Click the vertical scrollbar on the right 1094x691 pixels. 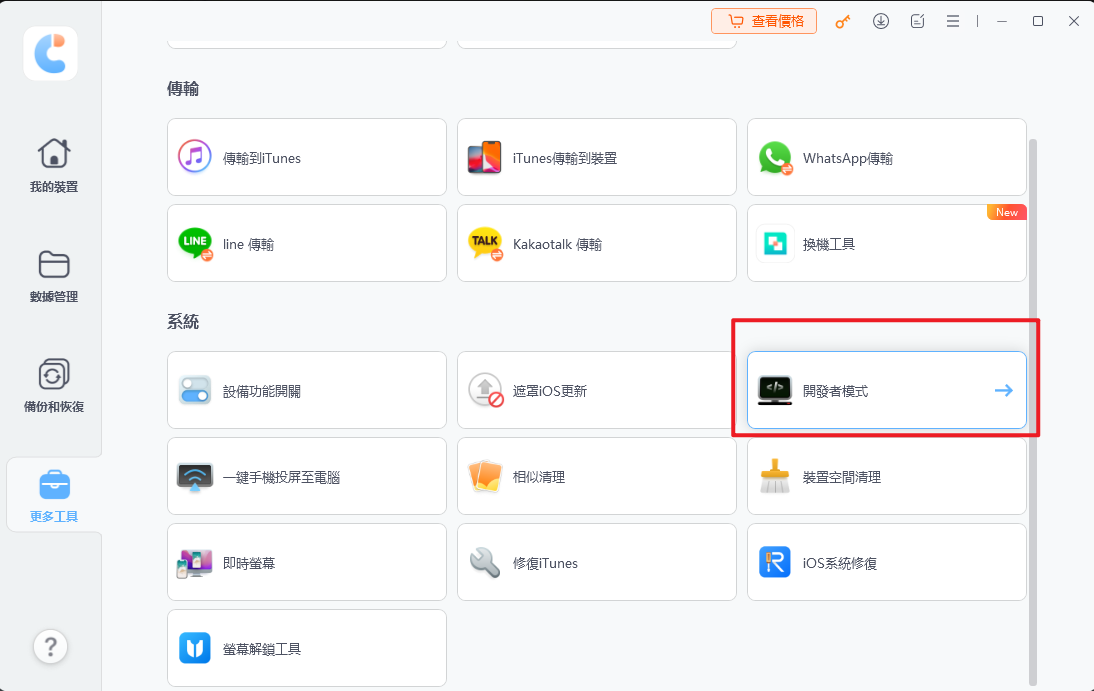click(1033, 400)
